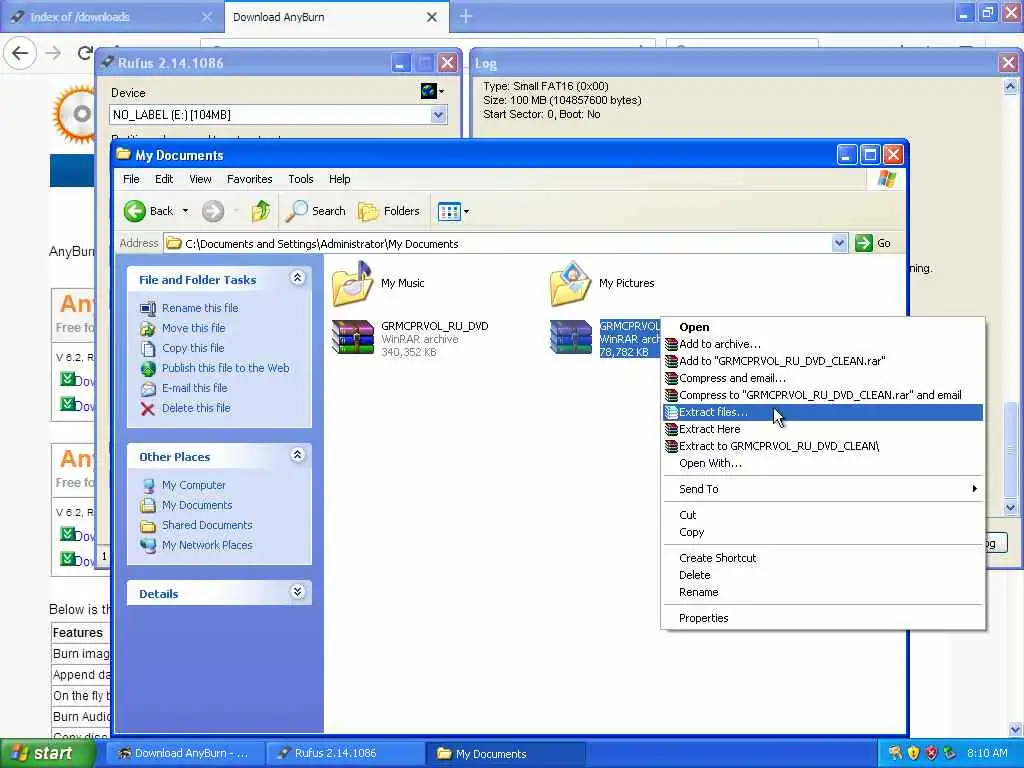Expand the Details panel
The height and width of the screenshot is (768, 1024).
(297, 592)
